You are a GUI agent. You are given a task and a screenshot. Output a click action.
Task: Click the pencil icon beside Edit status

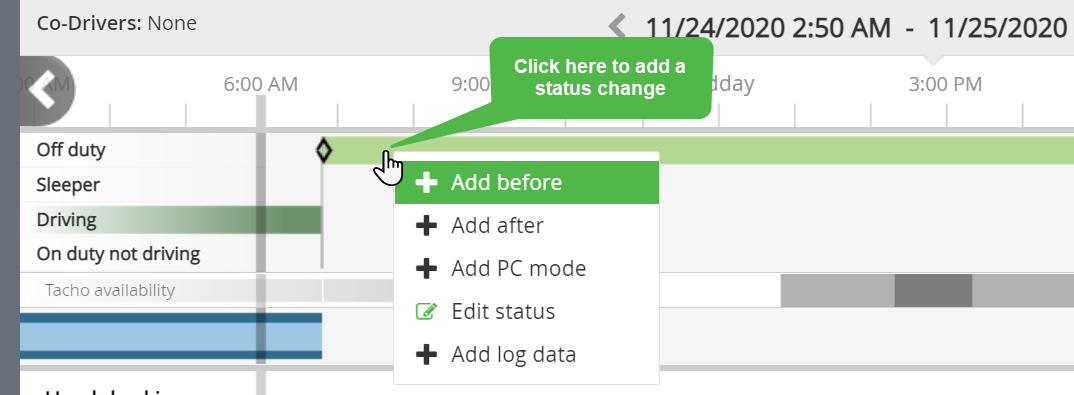(426, 311)
